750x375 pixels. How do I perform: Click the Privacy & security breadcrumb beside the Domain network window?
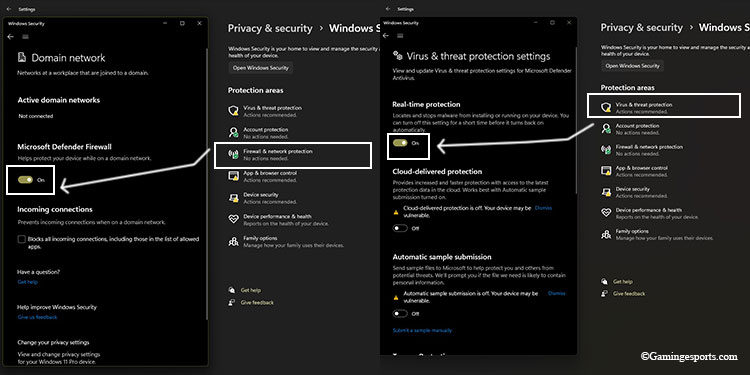point(270,28)
